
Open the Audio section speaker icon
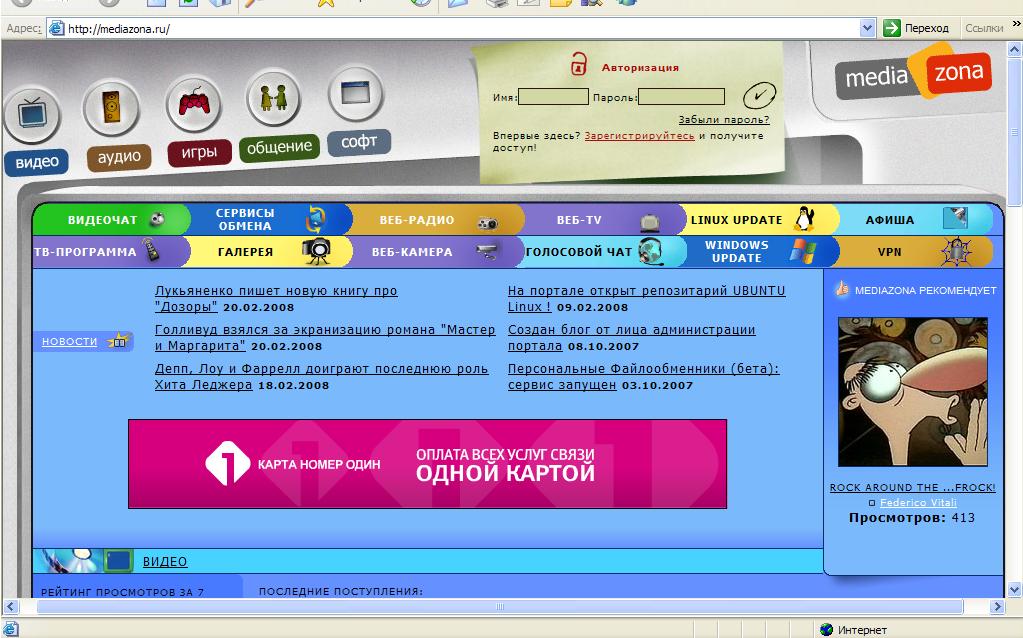[x=111, y=108]
